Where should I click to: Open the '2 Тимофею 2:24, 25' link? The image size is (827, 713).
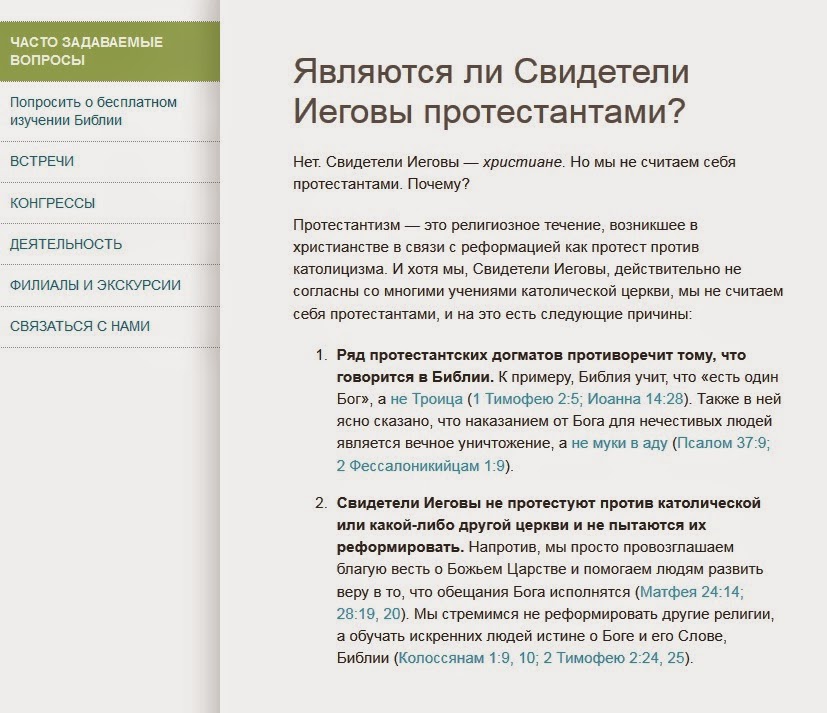tap(613, 658)
